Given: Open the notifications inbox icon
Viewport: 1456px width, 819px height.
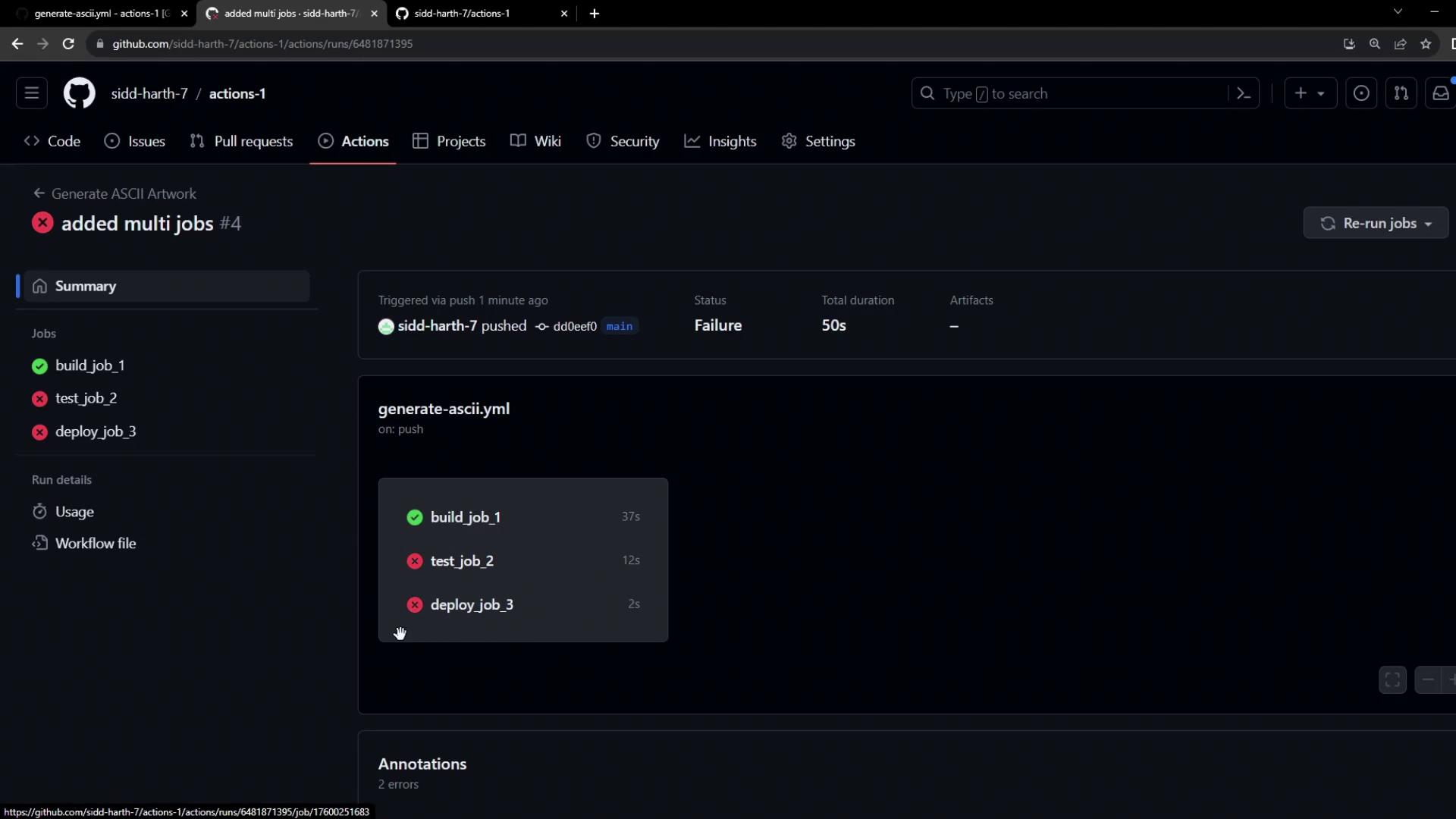Looking at the screenshot, I should (1440, 93).
